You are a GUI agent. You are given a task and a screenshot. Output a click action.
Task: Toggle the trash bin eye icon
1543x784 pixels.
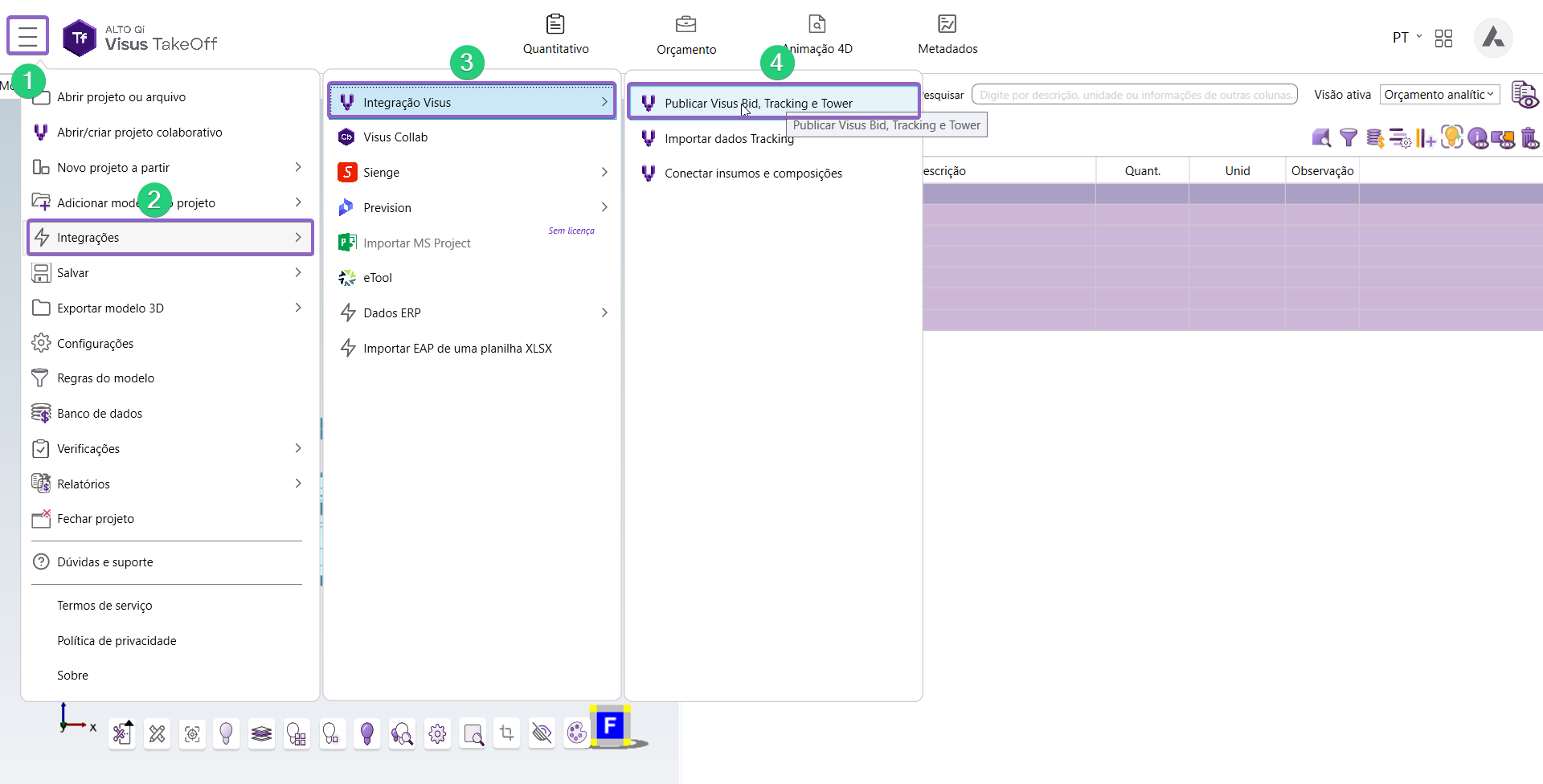[x=1529, y=138]
